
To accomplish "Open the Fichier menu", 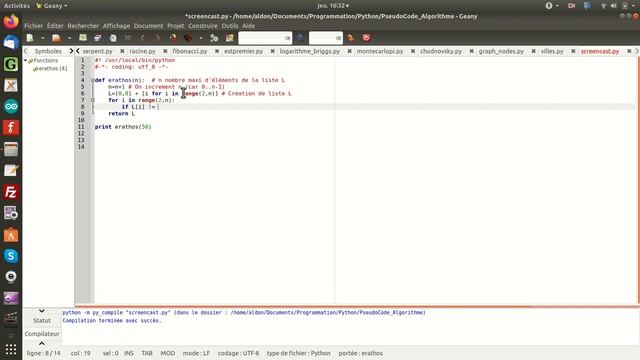I will 33,26.
